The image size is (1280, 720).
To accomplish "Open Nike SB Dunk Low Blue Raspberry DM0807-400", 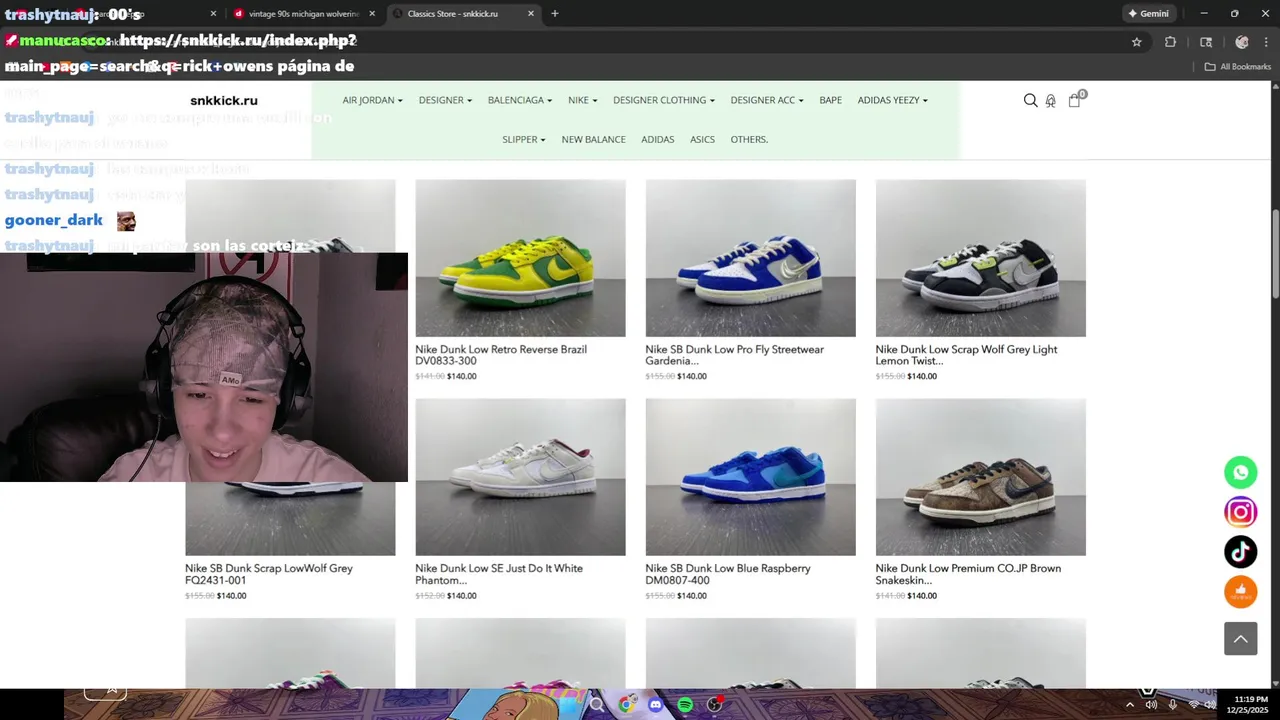I will point(728,574).
